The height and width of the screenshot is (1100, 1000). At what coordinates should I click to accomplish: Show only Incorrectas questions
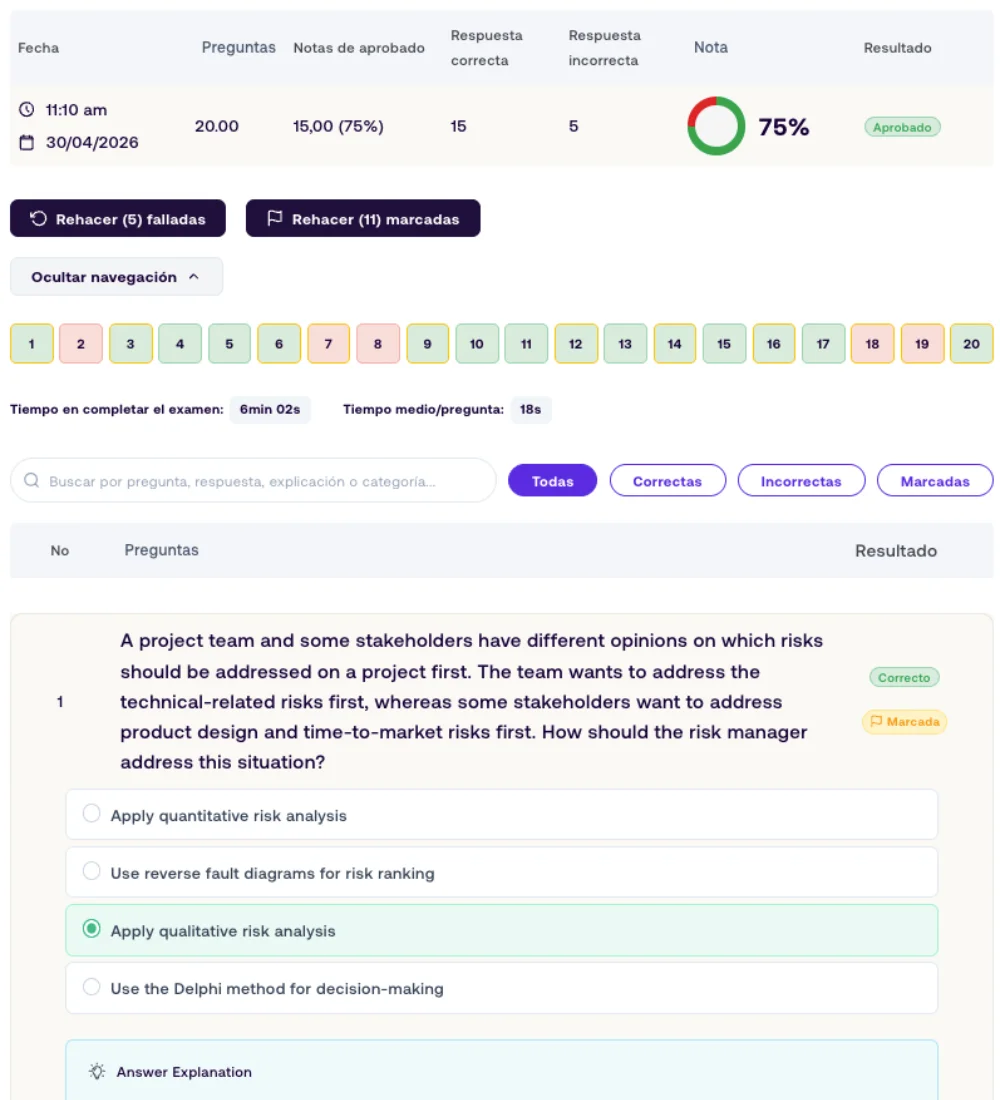801,481
